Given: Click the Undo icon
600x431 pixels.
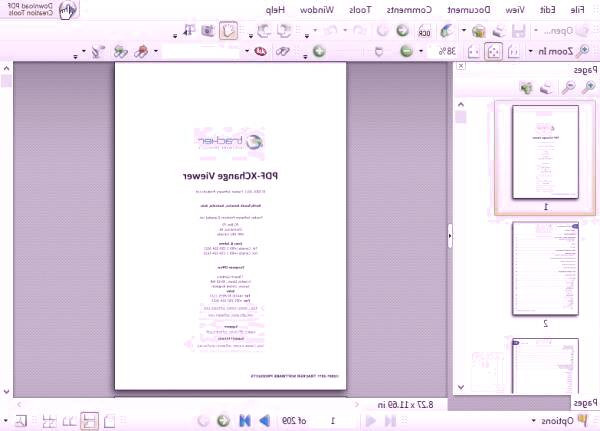Looking at the screenshot, I should (x=359, y=31).
